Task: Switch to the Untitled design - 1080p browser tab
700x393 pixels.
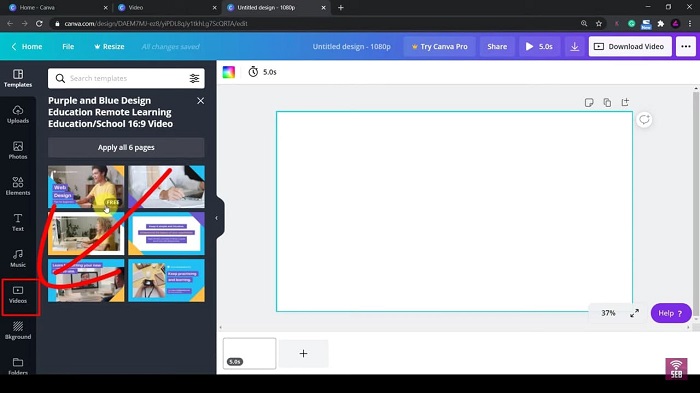Action: [x=276, y=8]
